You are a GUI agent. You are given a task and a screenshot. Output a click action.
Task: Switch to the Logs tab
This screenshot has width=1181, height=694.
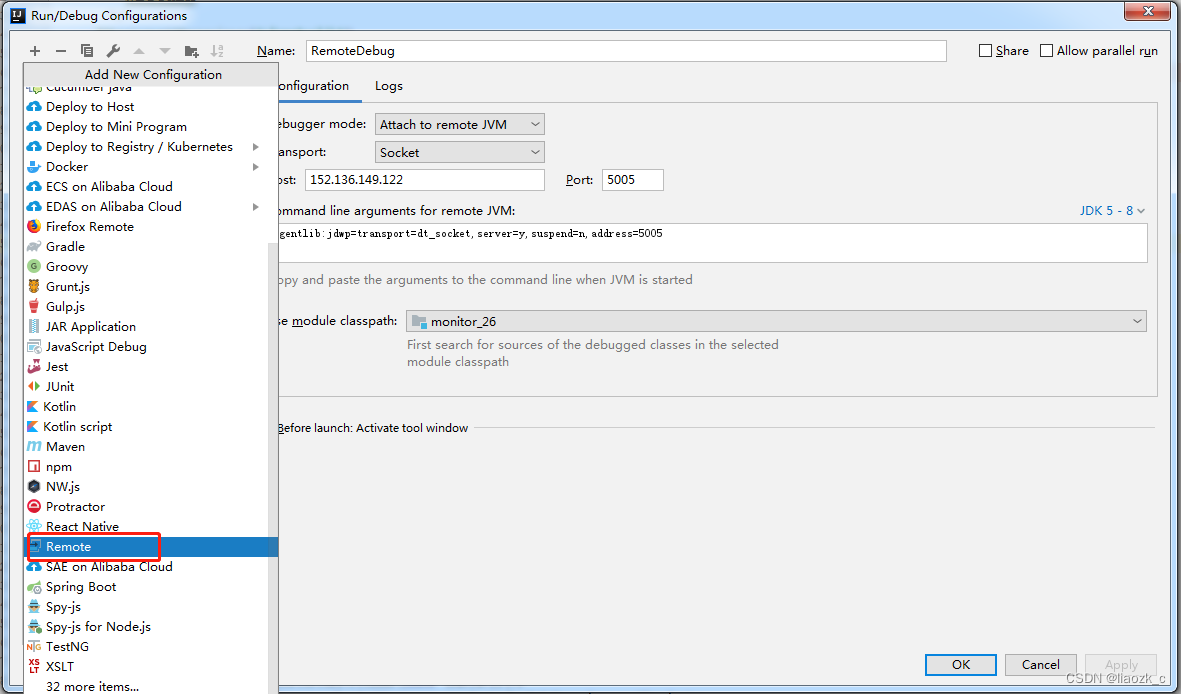point(389,86)
